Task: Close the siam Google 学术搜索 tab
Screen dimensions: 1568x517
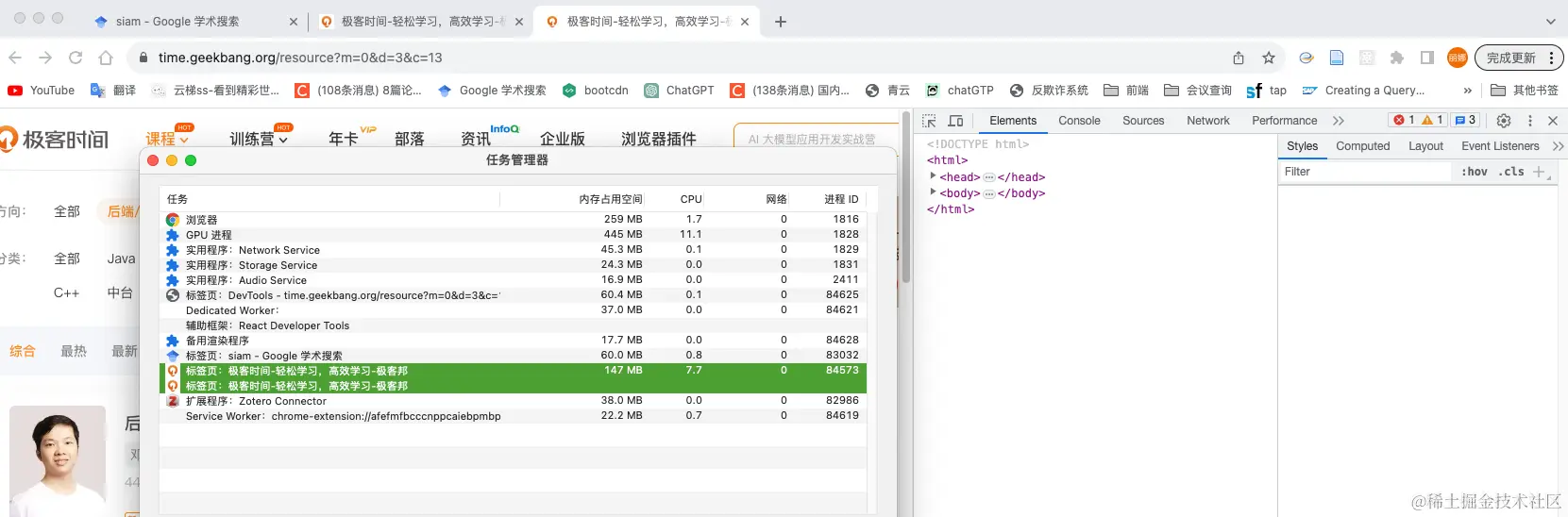Action: 294,22
